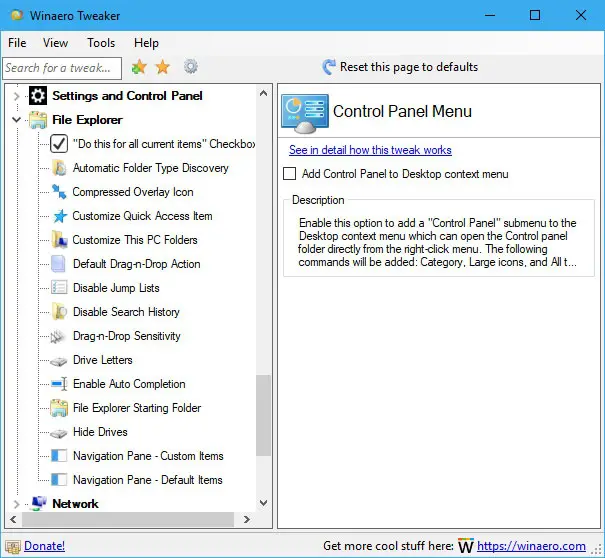Image resolution: width=605 pixels, height=558 pixels.
Task: Open the View menu
Action: click(x=55, y=42)
